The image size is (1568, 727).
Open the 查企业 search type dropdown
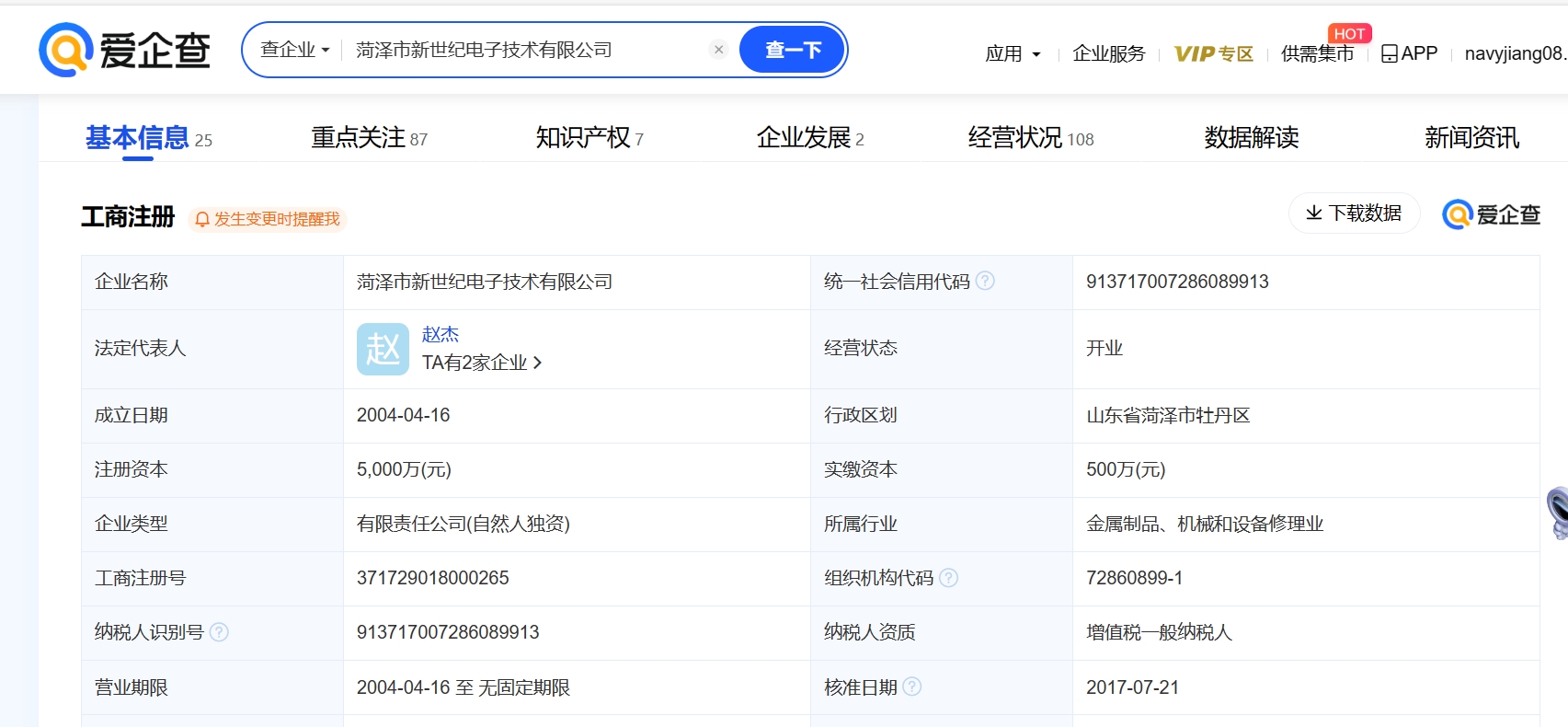click(294, 50)
